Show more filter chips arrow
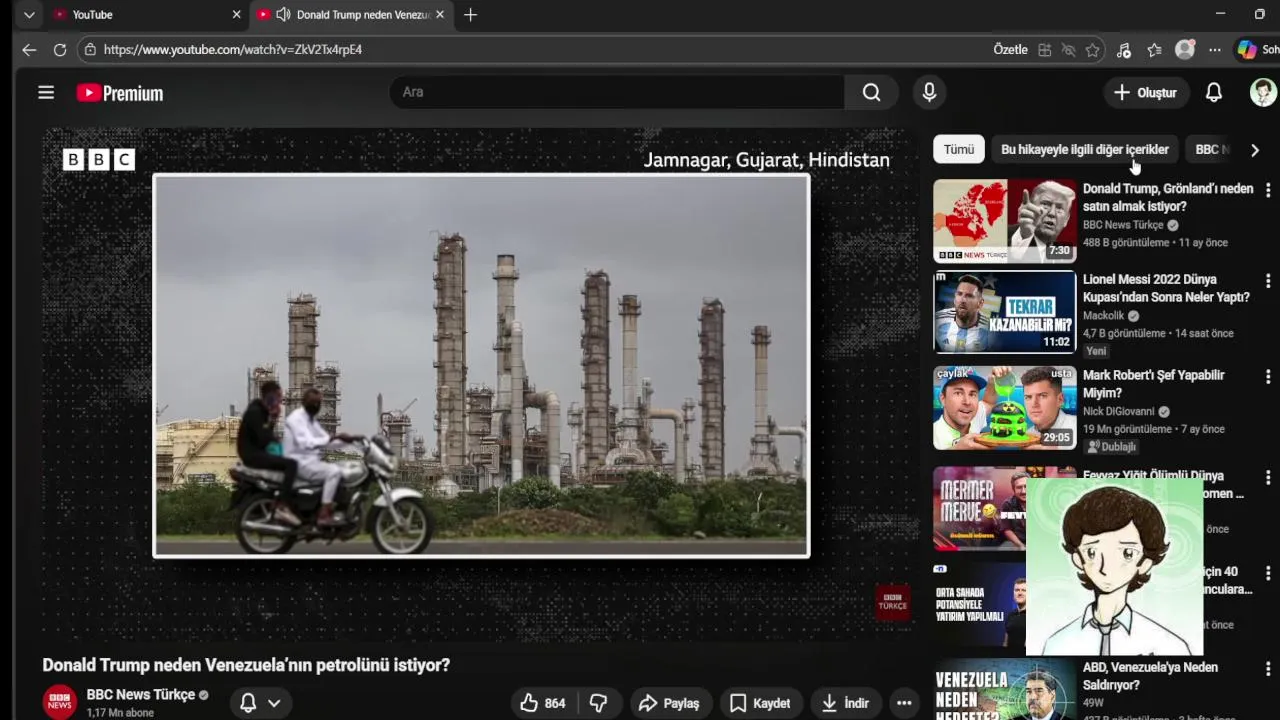Viewport: 1280px width, 720px height. (x=1255, y=150)
